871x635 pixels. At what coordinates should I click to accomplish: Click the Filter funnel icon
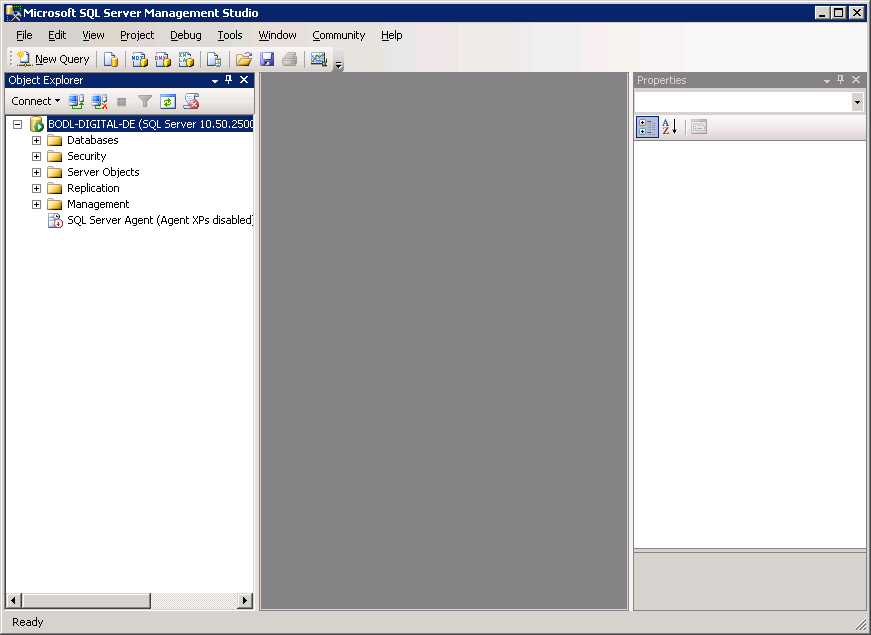(x=145, y=101)
